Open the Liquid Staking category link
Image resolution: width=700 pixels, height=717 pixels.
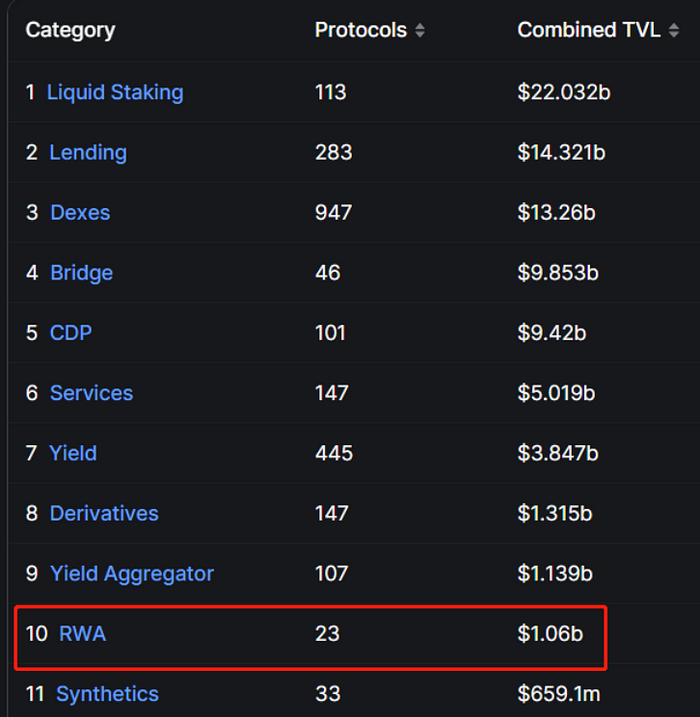115,93
